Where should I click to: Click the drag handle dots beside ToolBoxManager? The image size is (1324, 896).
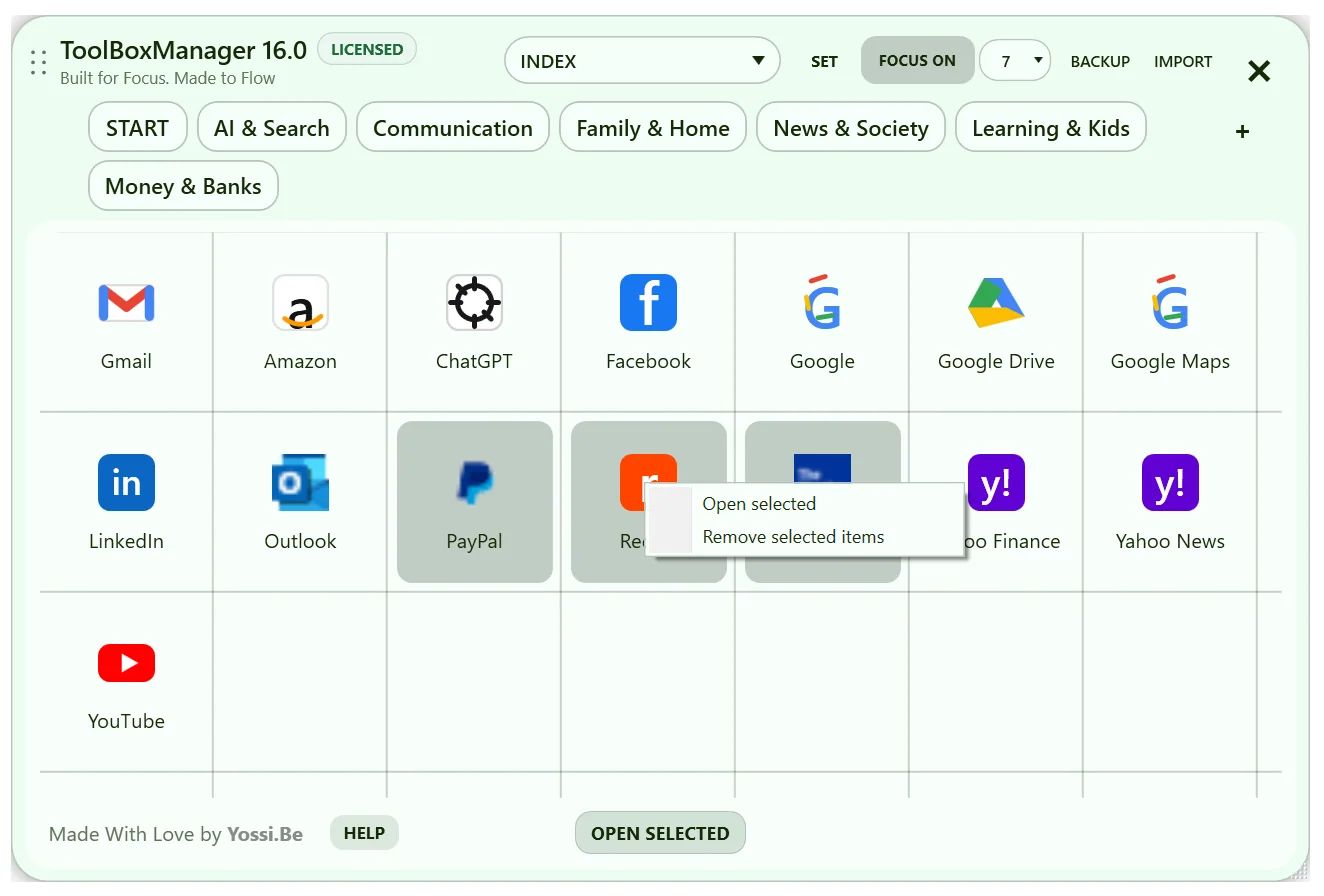point(39,63)
